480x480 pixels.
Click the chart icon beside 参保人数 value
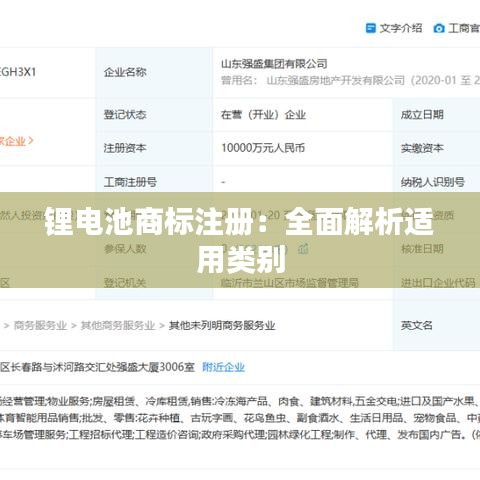pos(303,249)
